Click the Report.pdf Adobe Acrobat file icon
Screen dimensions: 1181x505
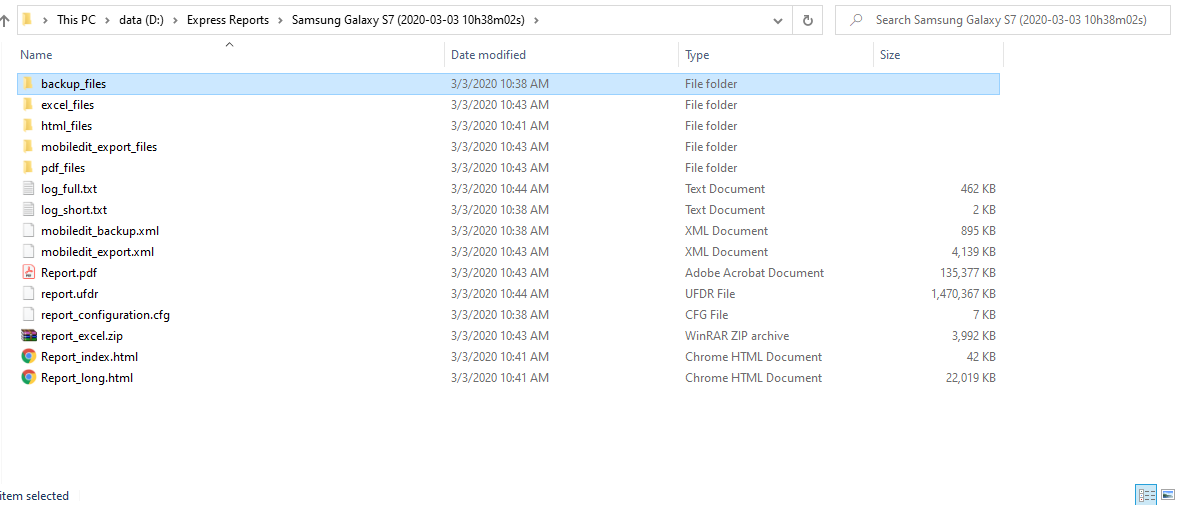[x=29, y=273]
